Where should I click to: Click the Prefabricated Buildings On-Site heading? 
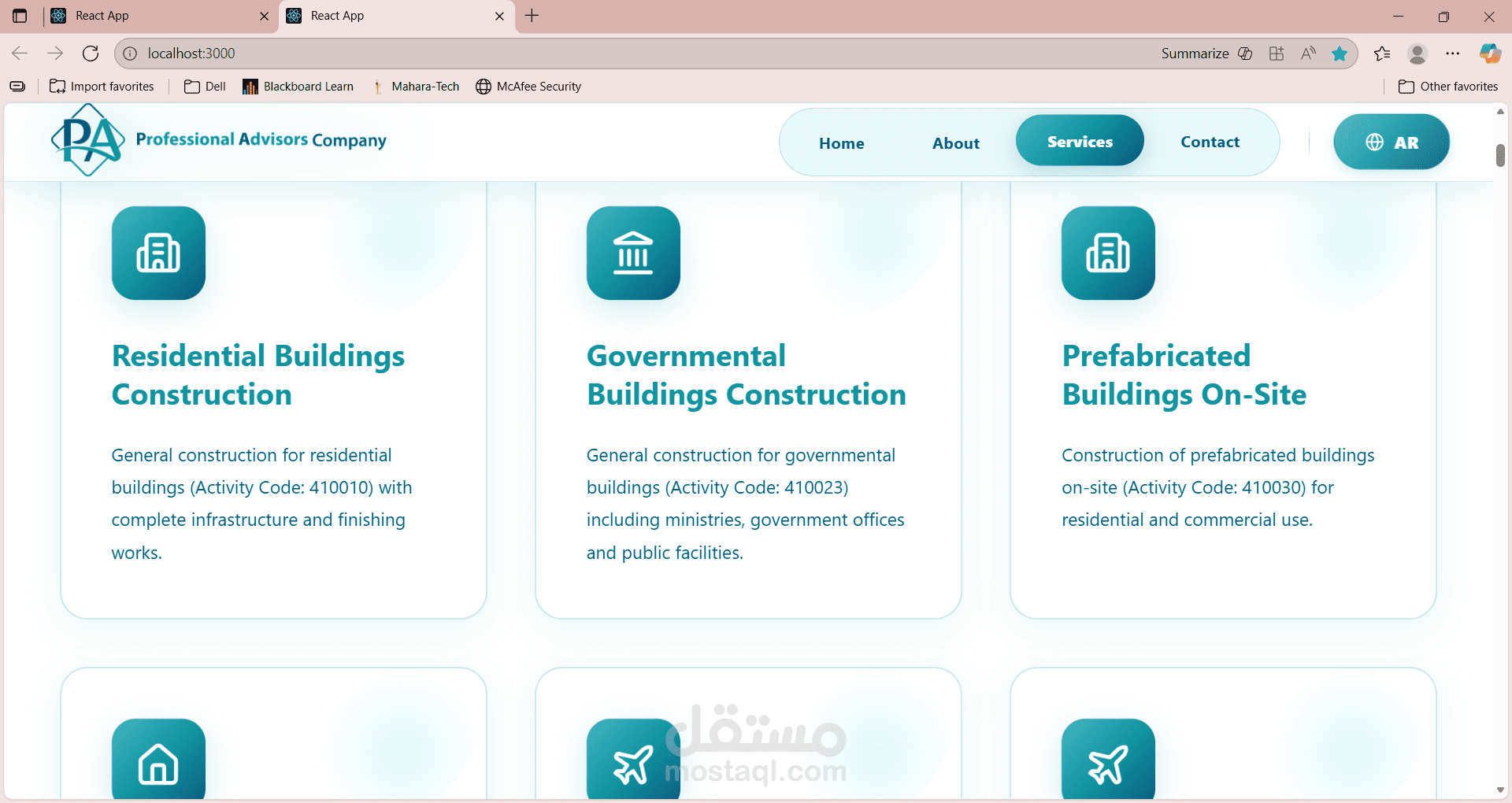1184,375
